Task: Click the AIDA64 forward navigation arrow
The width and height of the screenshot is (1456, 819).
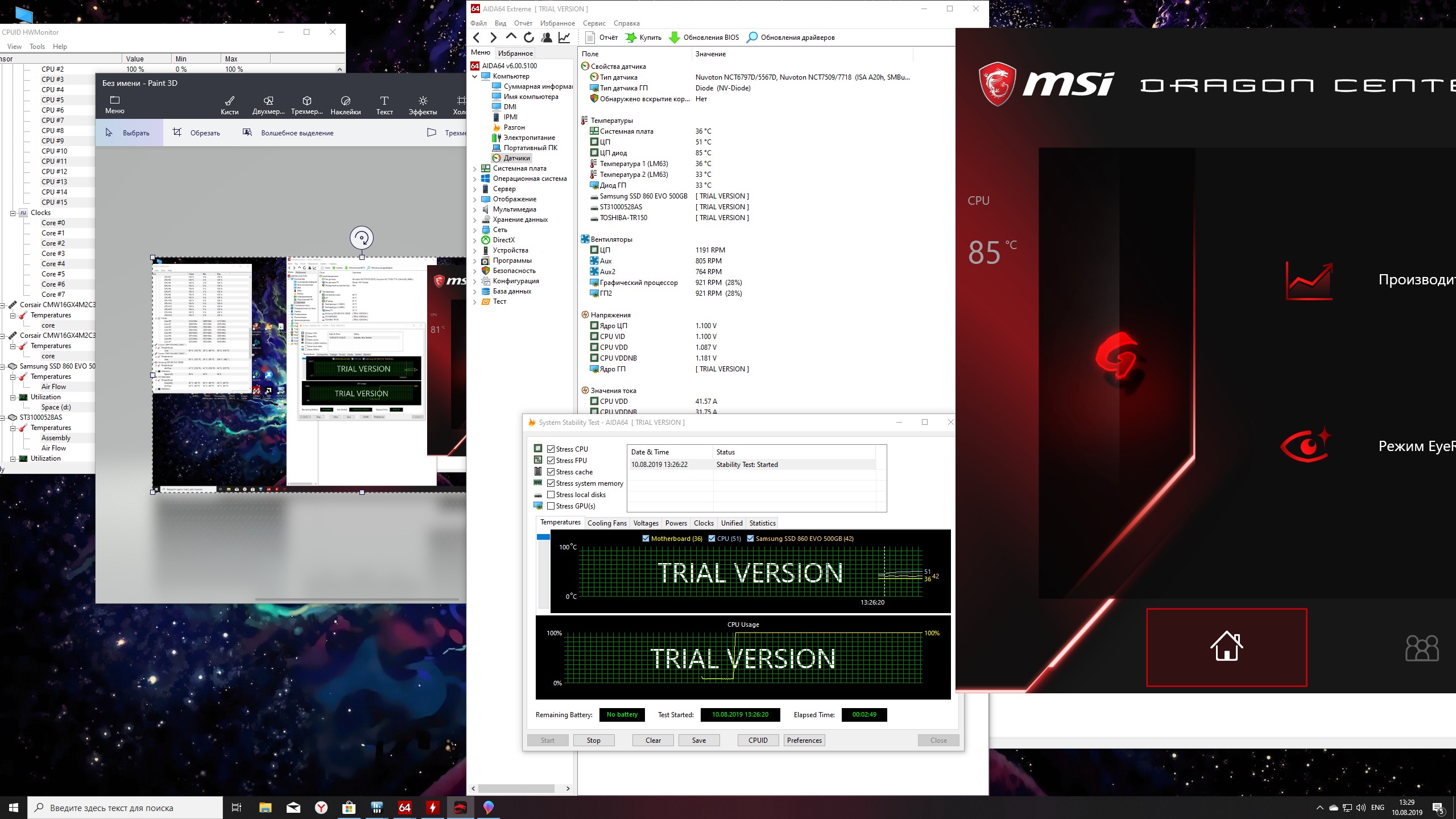Action: (493, 38)
